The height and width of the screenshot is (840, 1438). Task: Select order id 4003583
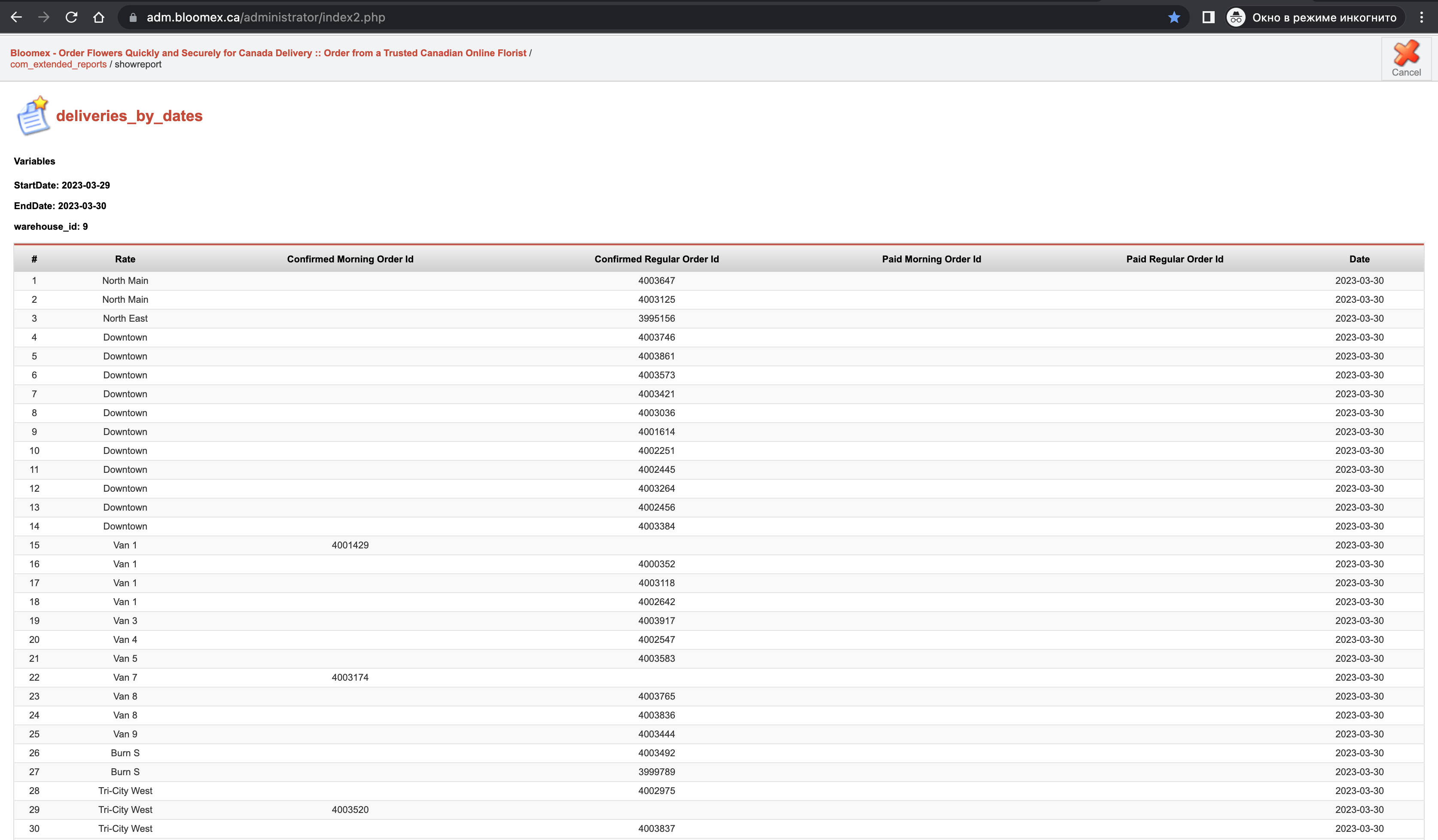(657, 658)
